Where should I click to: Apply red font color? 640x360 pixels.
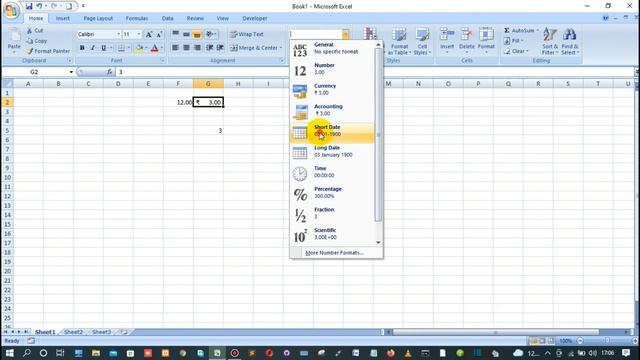(x=155, y=48)
